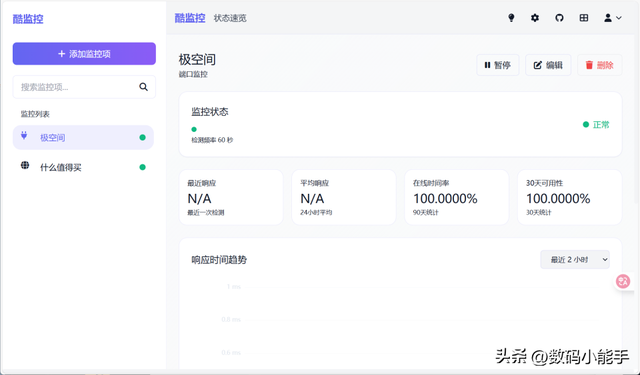This screenshot has width=640, height=375.
Task: Click the 添加监控项 button
Action: click(x=84, y=53)
